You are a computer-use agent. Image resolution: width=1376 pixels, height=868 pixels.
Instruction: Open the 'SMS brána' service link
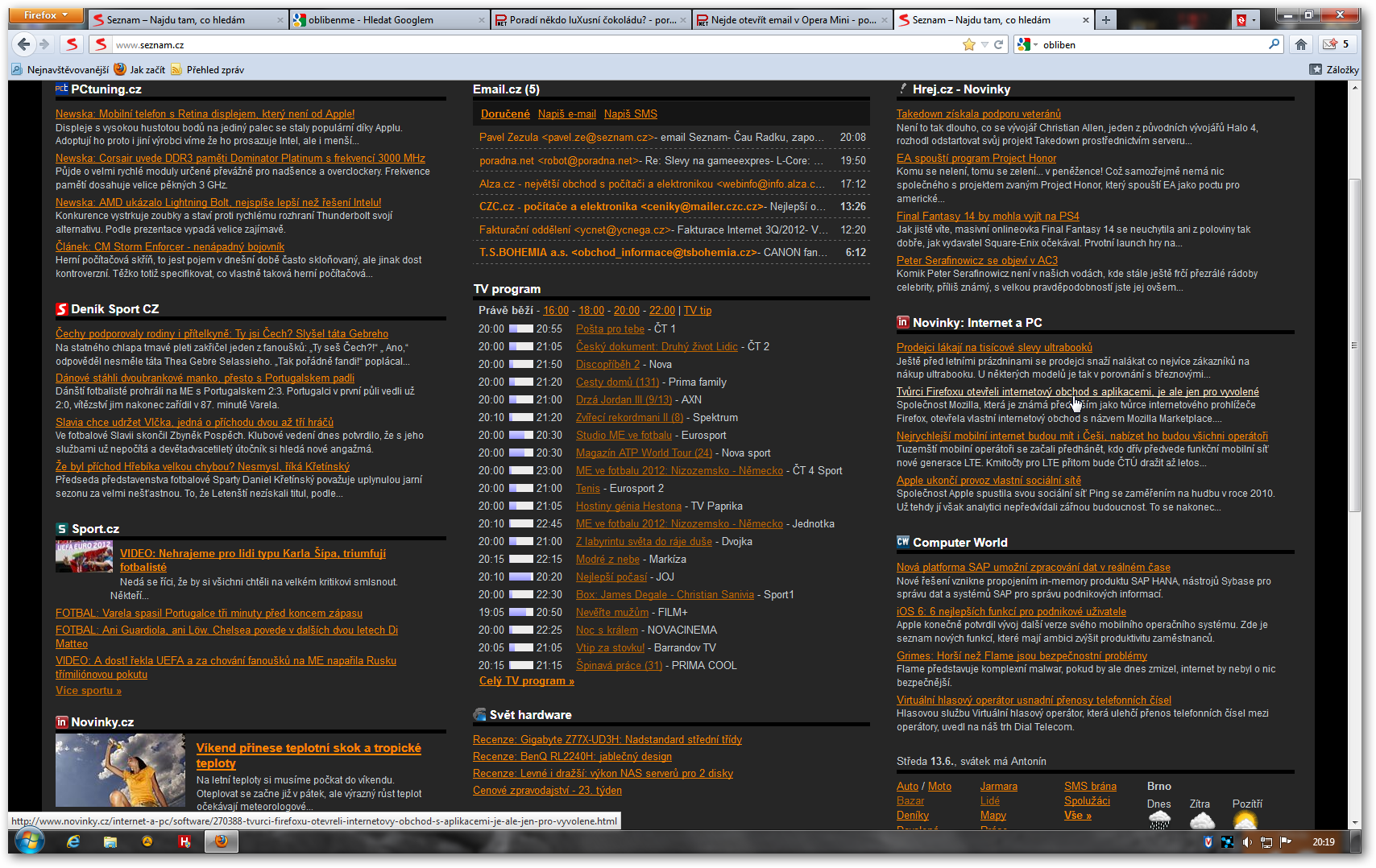[x=1090, y=787]
